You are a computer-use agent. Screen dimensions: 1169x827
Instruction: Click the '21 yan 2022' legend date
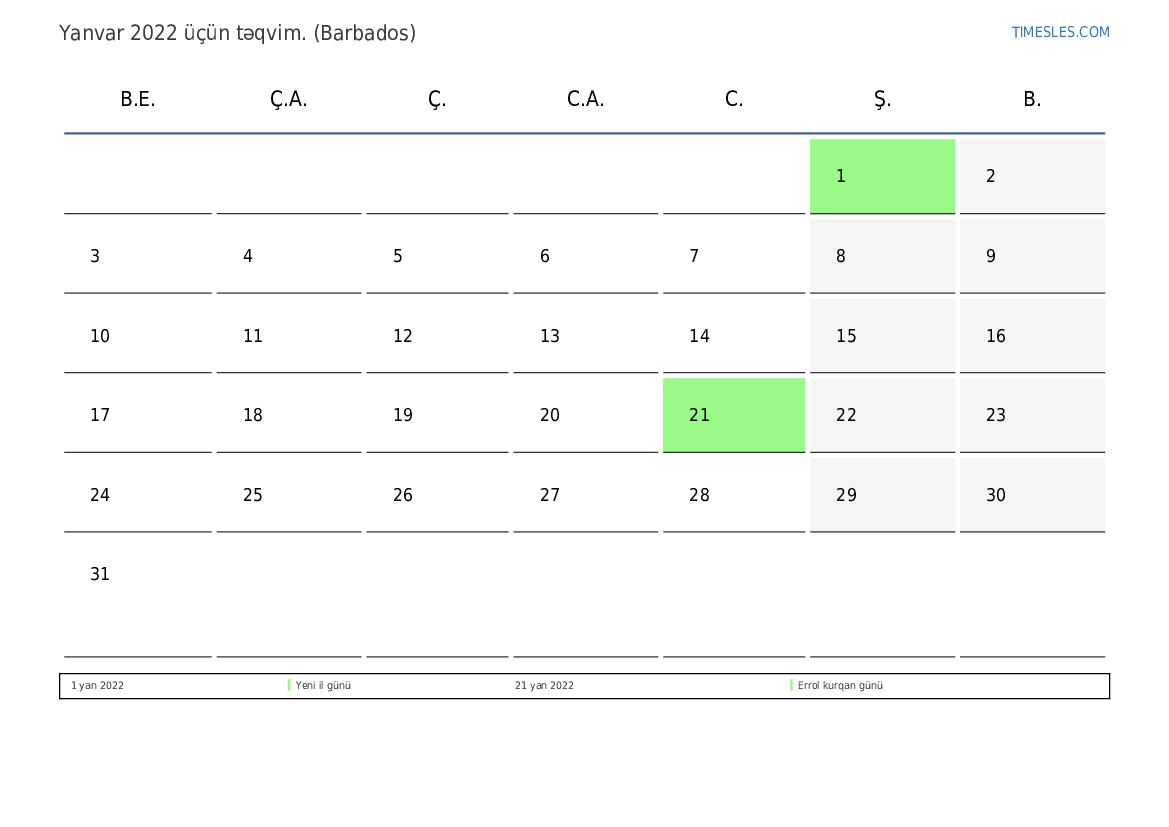pos(544,686)
